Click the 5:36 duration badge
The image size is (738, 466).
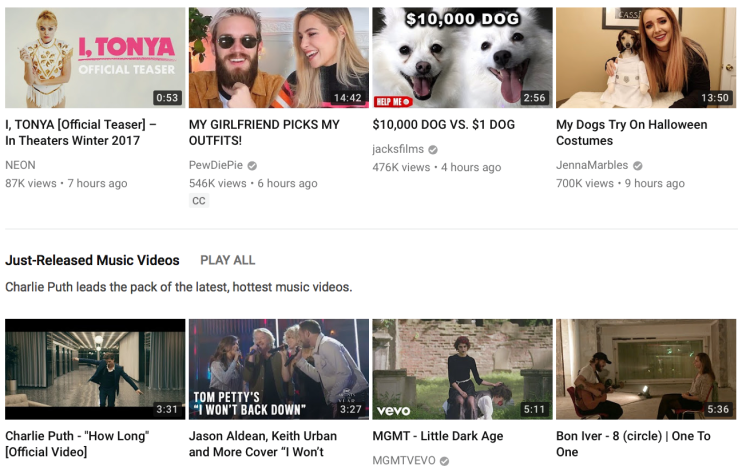pos(718,410)
